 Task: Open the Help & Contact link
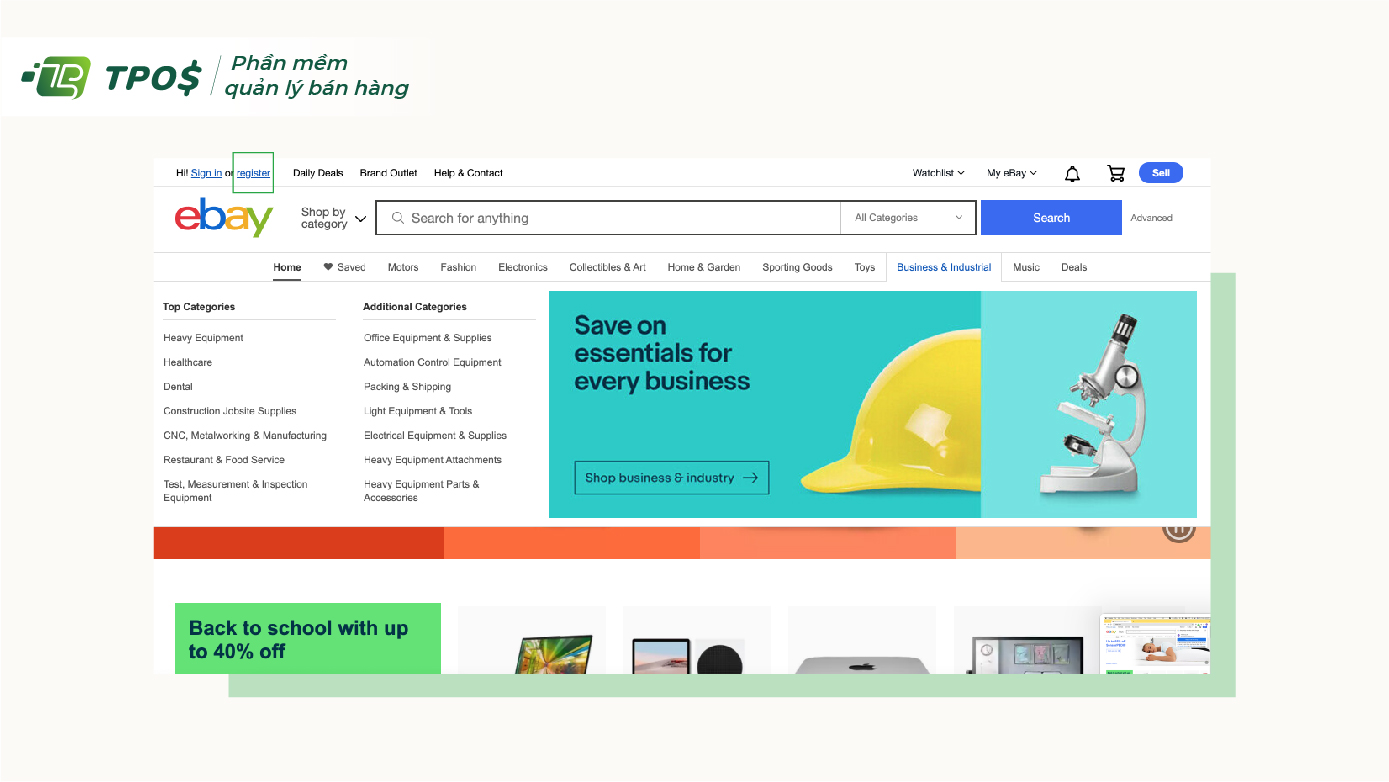[468, 173]
